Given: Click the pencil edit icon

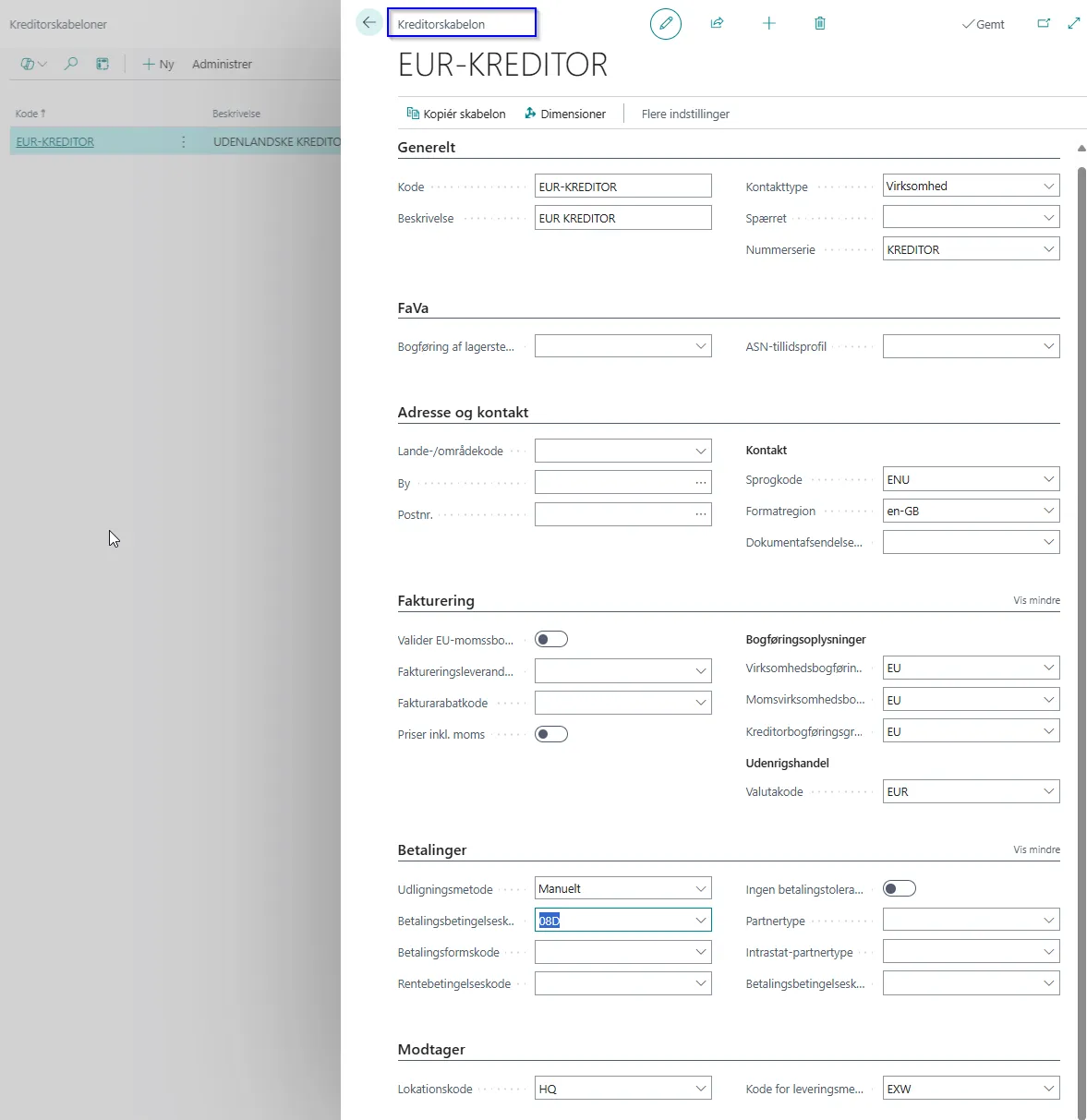Looking at the screenshot, I should 665,24.
